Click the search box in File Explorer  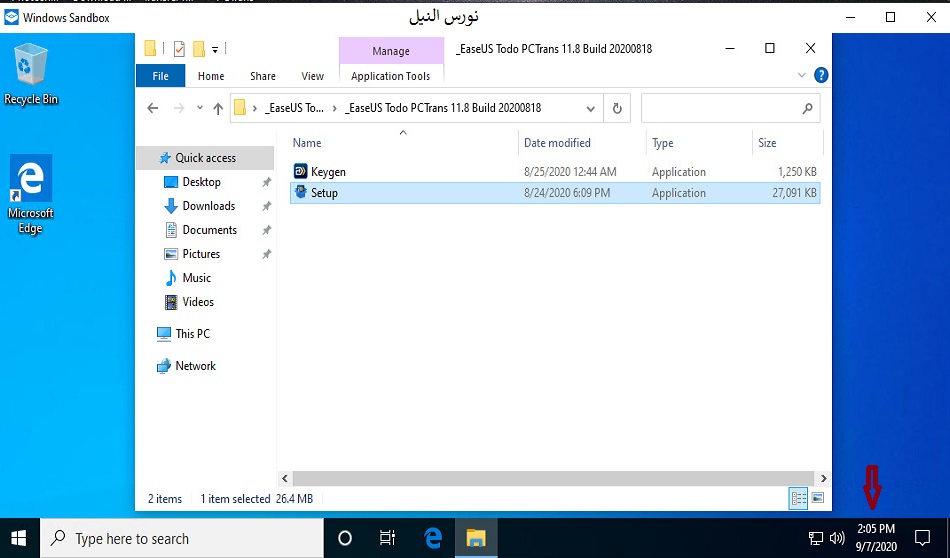(722, 108)
